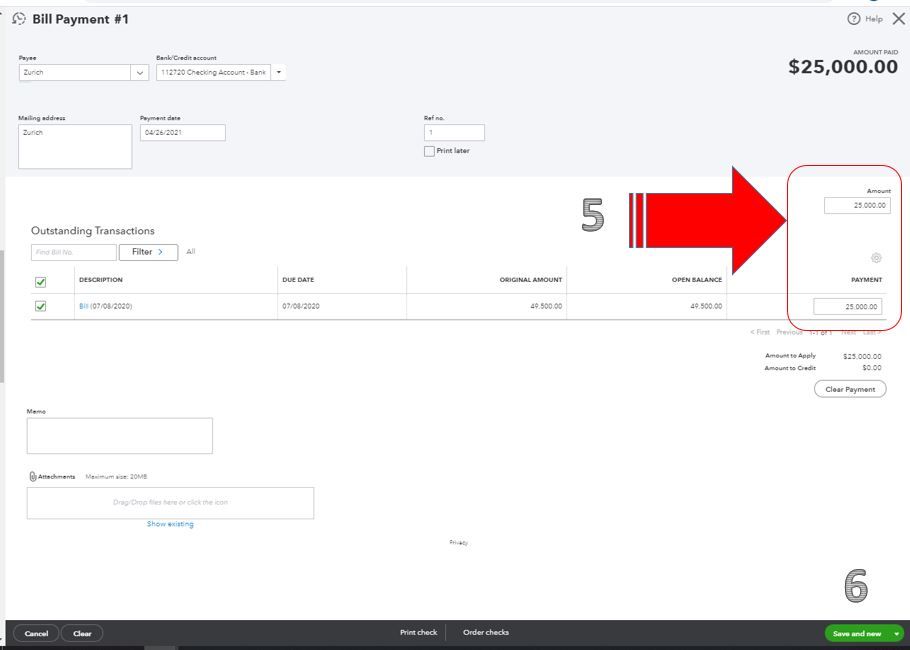Click the ORIGINAL AMOUNT column header

530,280
